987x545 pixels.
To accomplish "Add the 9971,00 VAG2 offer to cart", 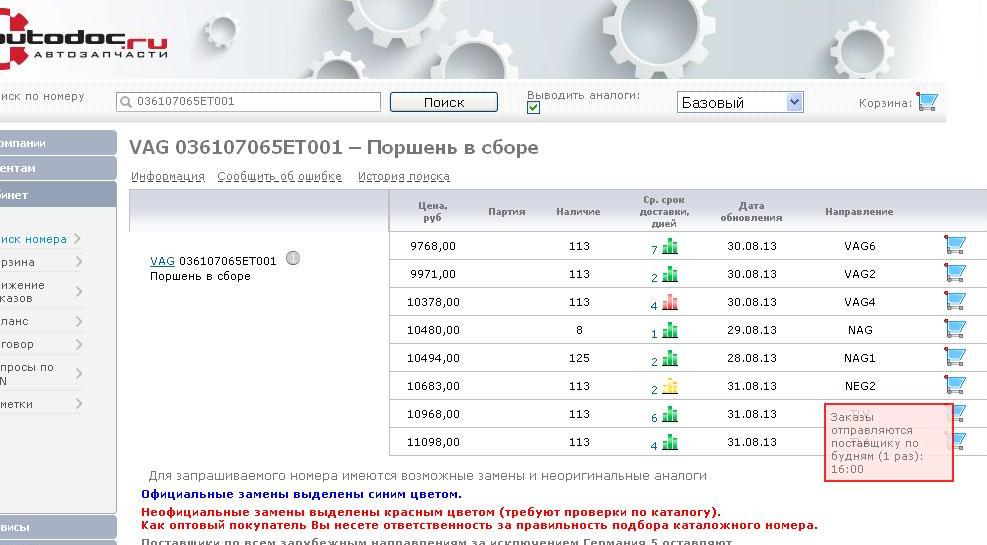I will tap(954, 273).
